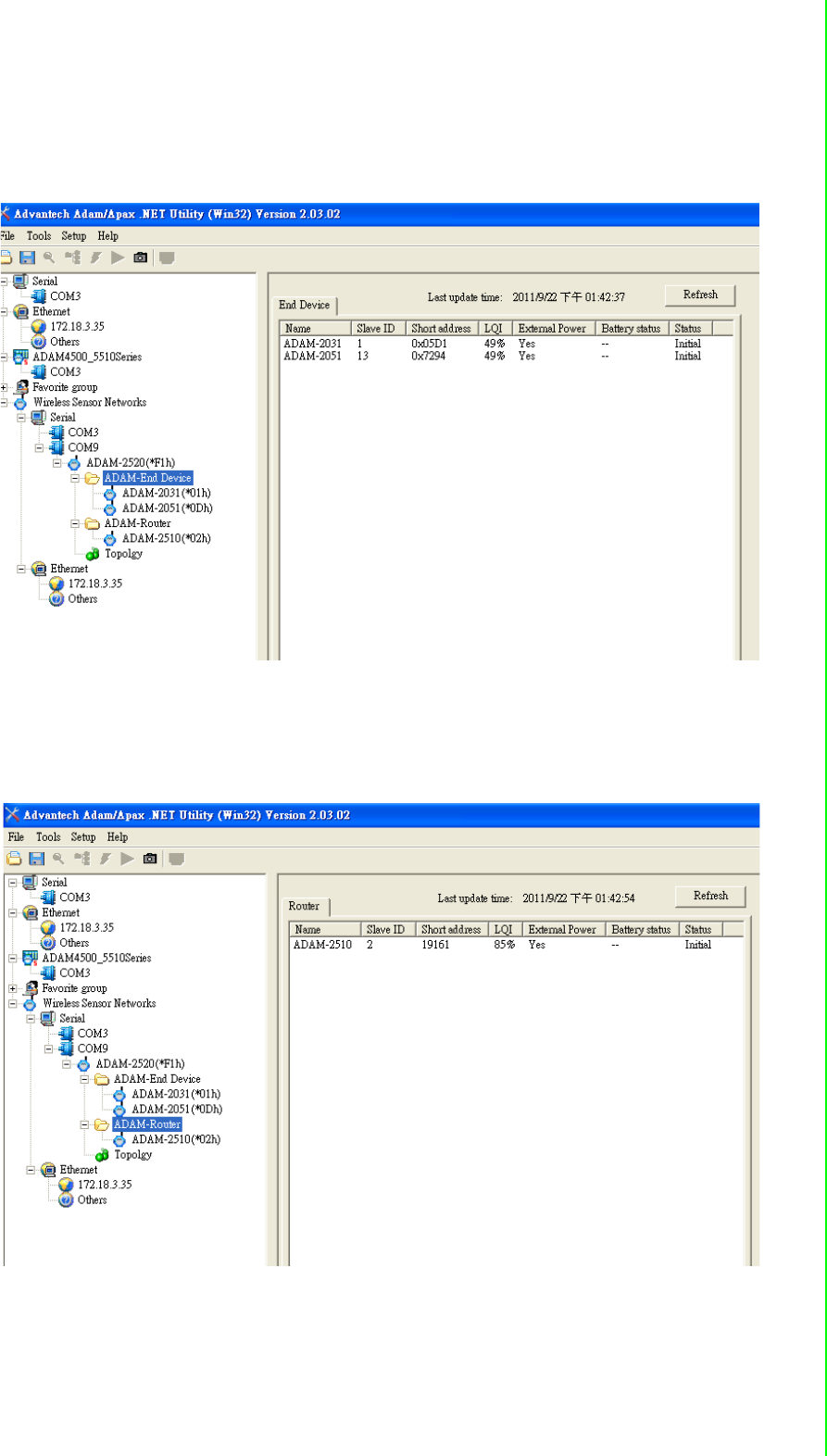
Task: Collapse the COM9 node in Router window
Action: coord(49,1049)
